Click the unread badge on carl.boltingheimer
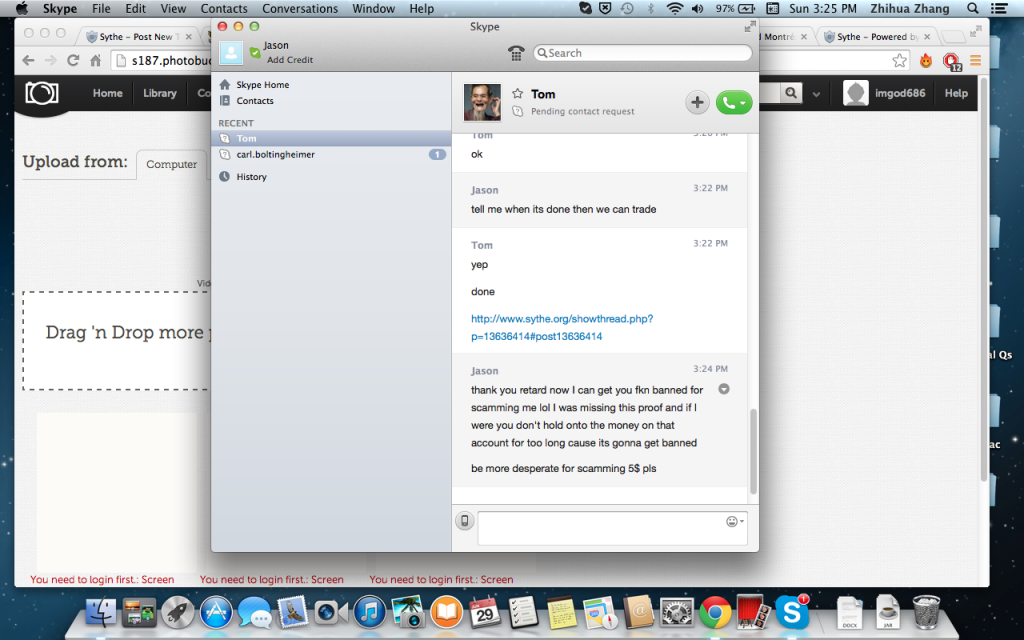1024x640 pixels. tap(437, 155)
